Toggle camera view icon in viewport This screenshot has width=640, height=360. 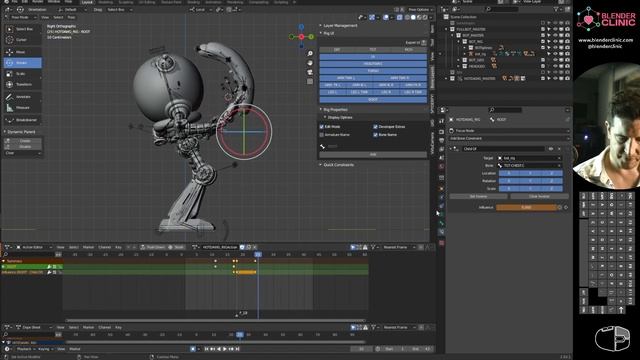310,72
